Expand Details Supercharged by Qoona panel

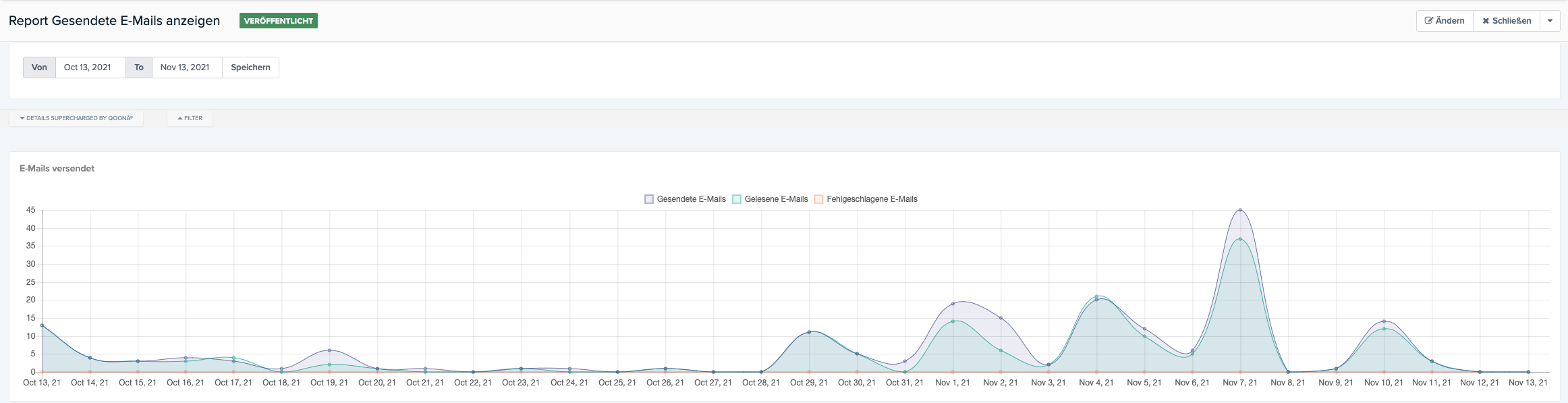(x=76, y=118)
